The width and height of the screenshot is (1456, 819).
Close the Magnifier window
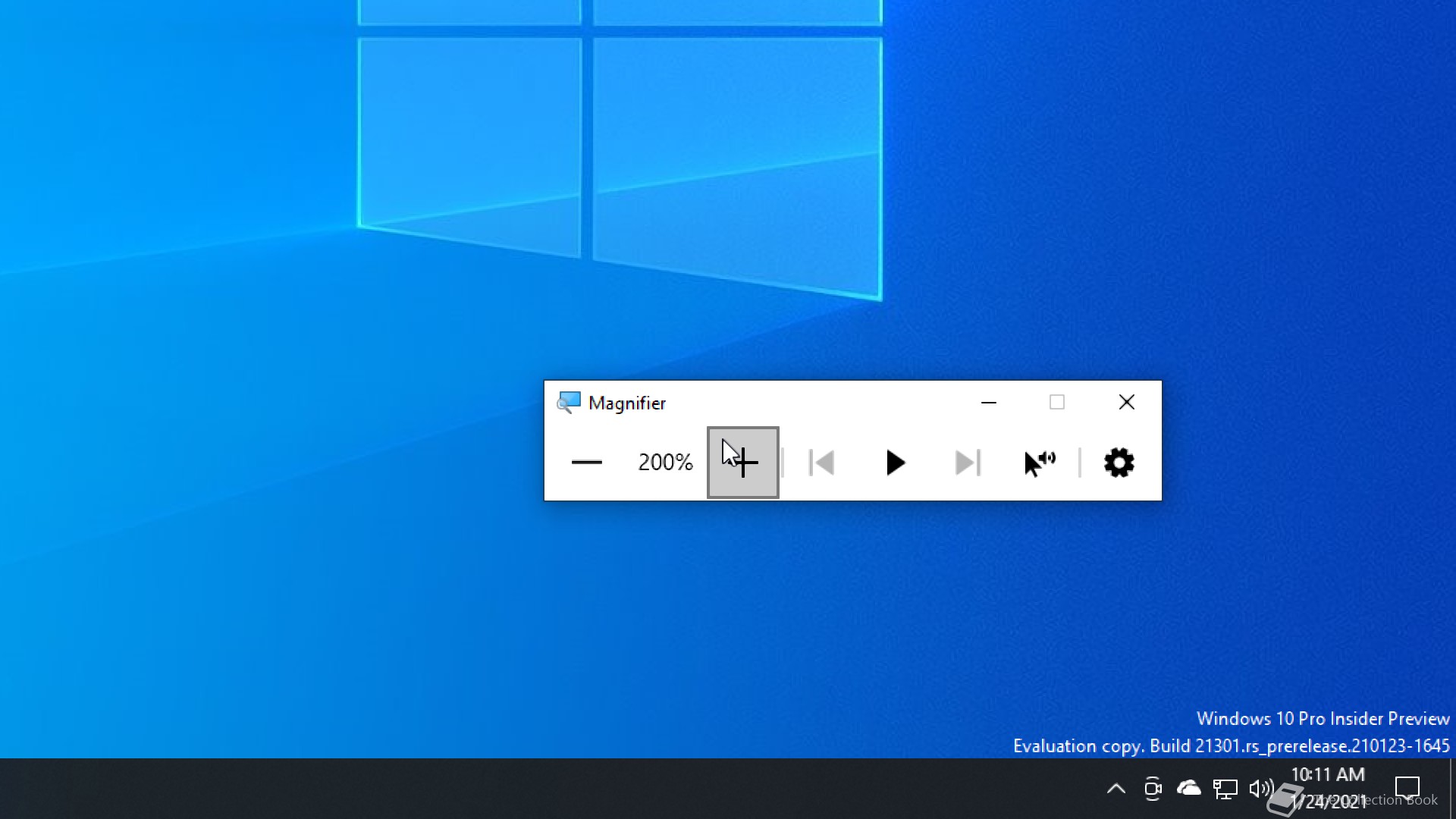[x=1126, y=402]
